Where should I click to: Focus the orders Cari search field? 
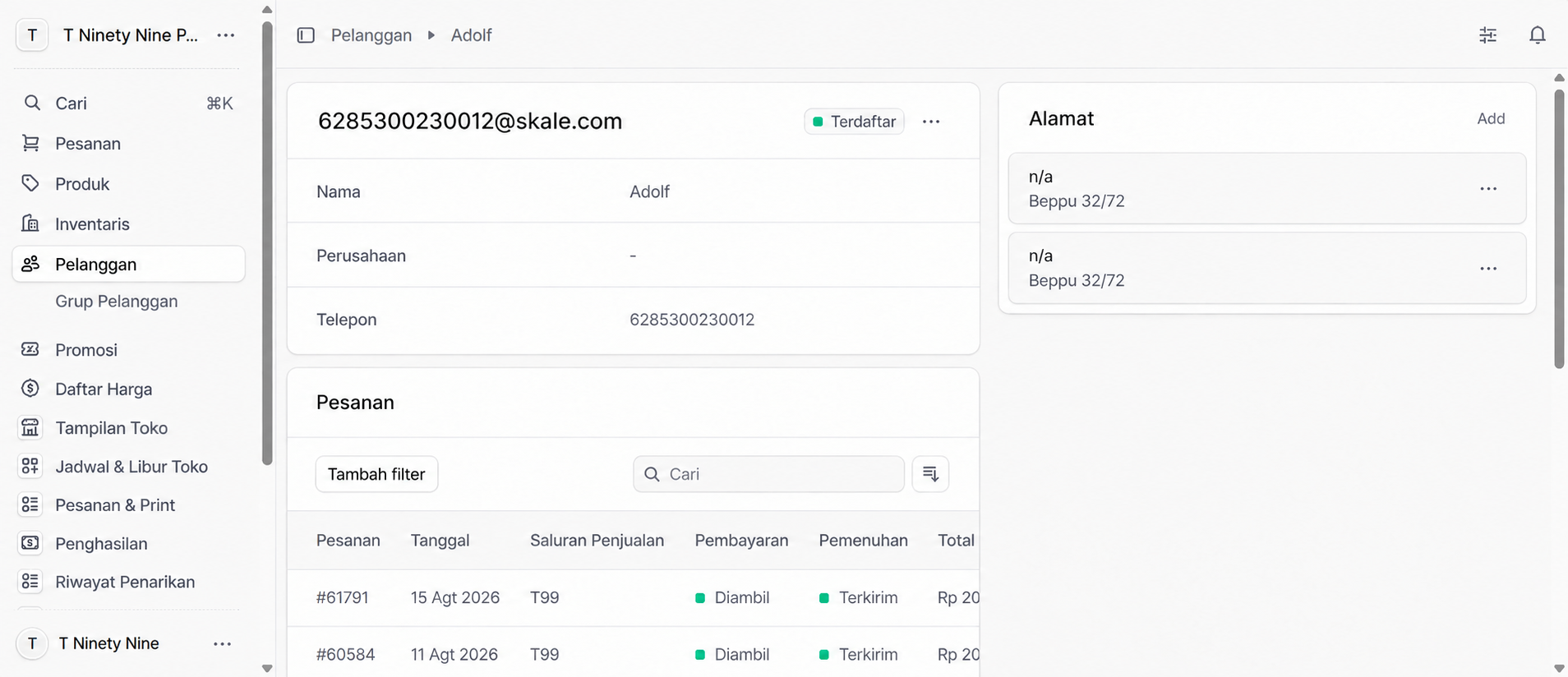768,474
